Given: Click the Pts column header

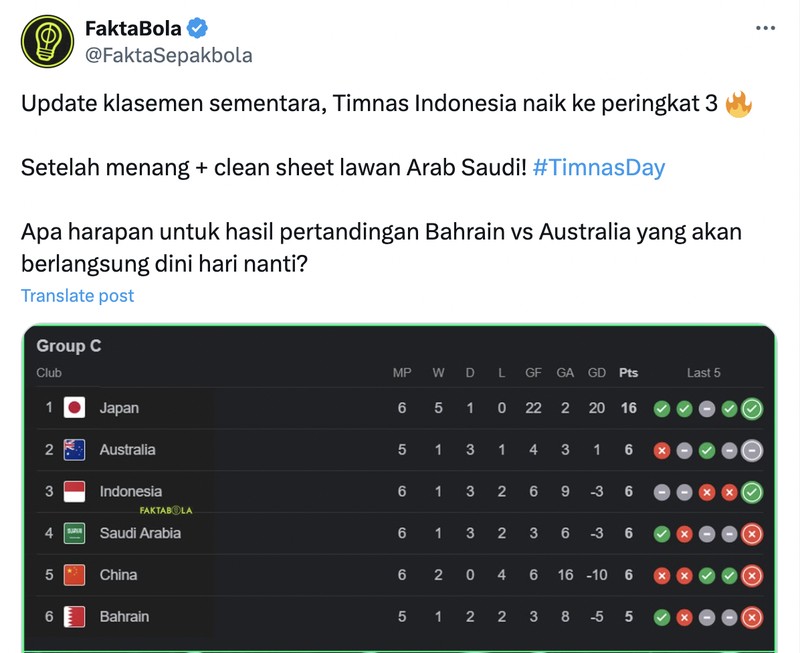Looking at the screenshot, I should point(627,372).
